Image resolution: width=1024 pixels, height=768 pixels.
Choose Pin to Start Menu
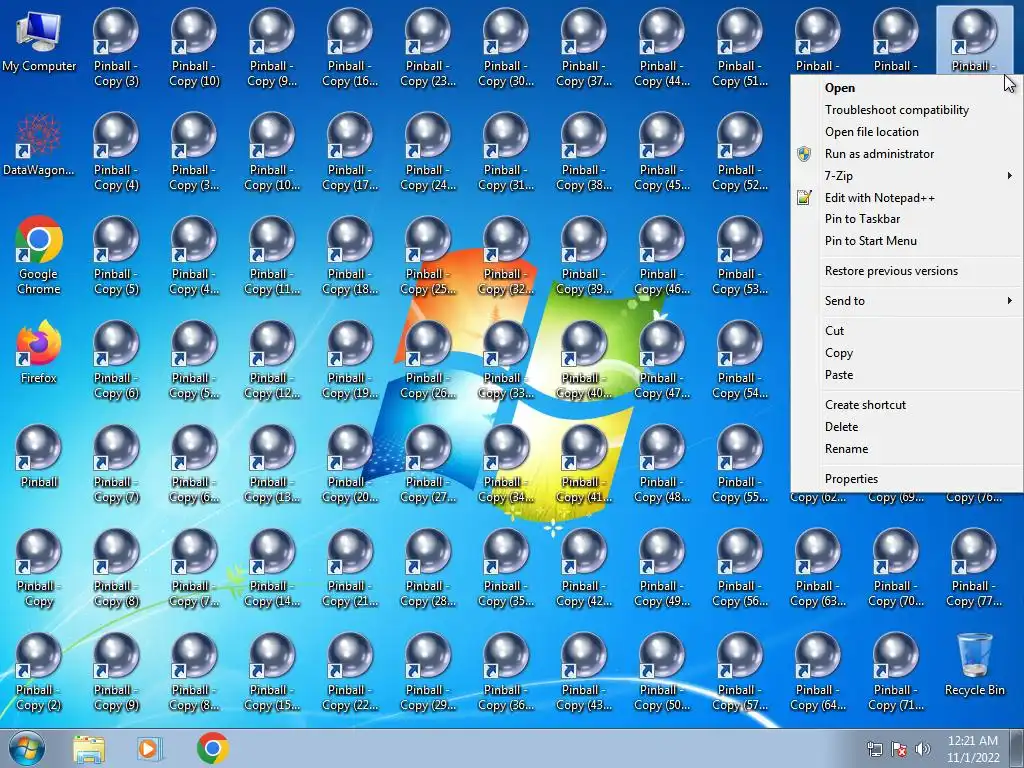tap(906, 241)
